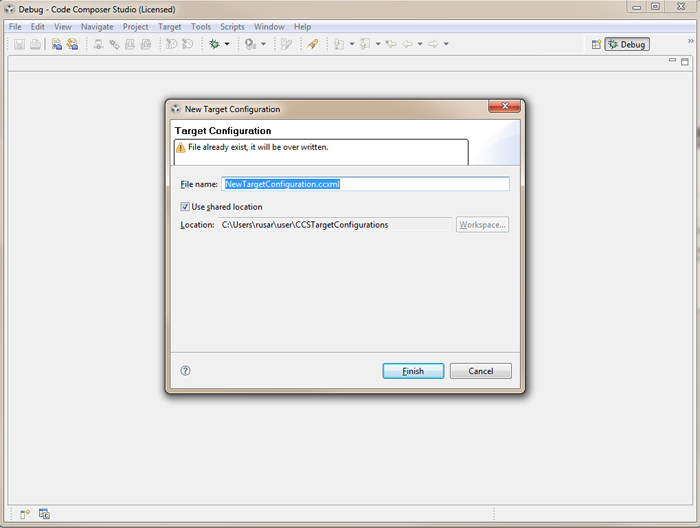Image resolution: width=700 pixels, height=528 pixels.
Task: Open the Debug launch dropdown arrow
Action: click(x=227, y=44)
